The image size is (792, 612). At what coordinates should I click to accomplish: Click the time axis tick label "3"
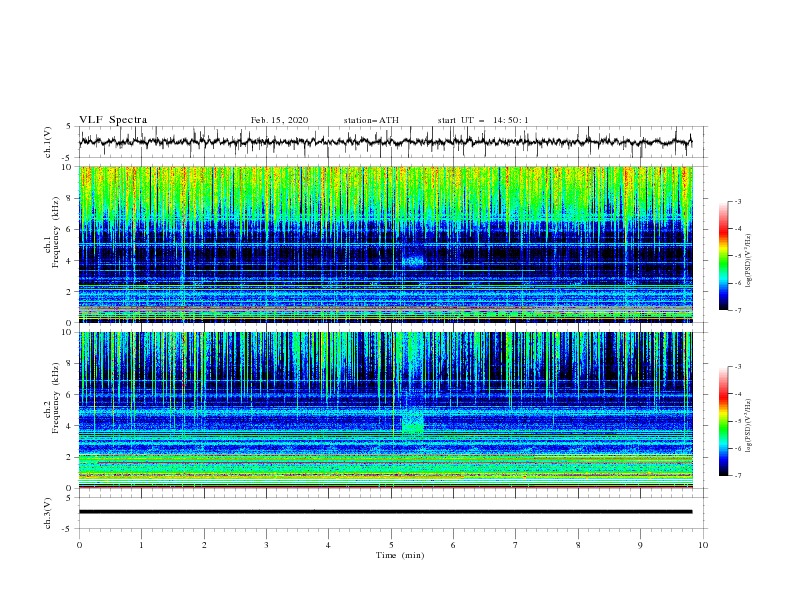coord(266,545)
